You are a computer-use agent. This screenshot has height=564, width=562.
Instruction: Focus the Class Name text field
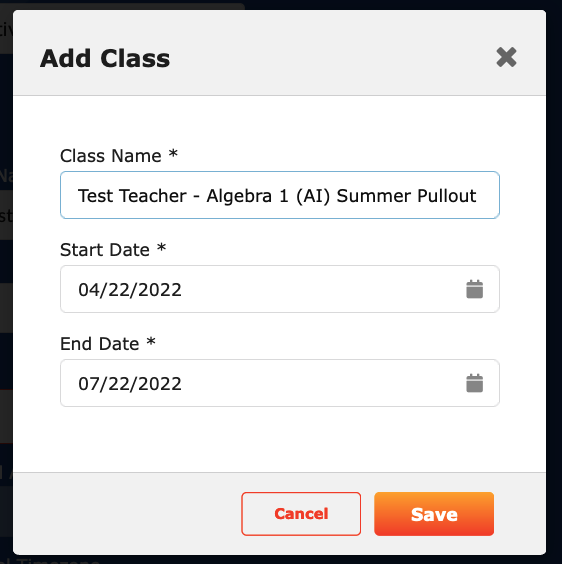click(x=280, y=195)
